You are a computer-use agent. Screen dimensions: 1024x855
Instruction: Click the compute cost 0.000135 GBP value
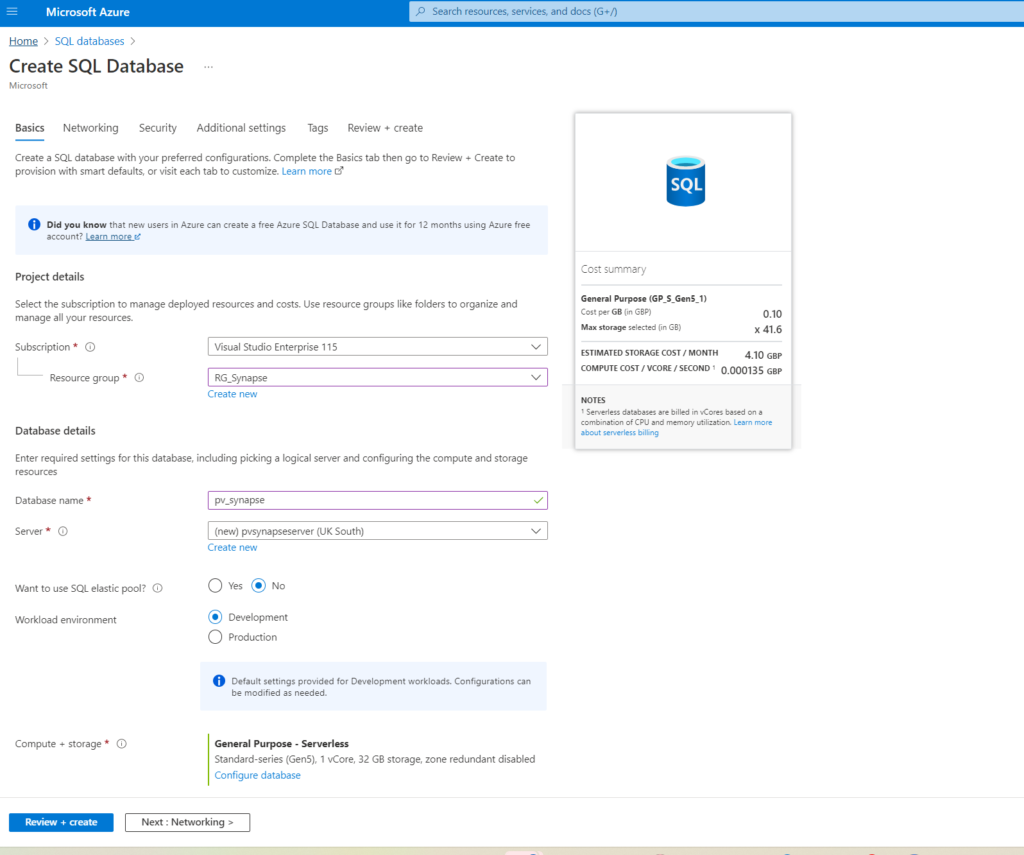point(751,370)
